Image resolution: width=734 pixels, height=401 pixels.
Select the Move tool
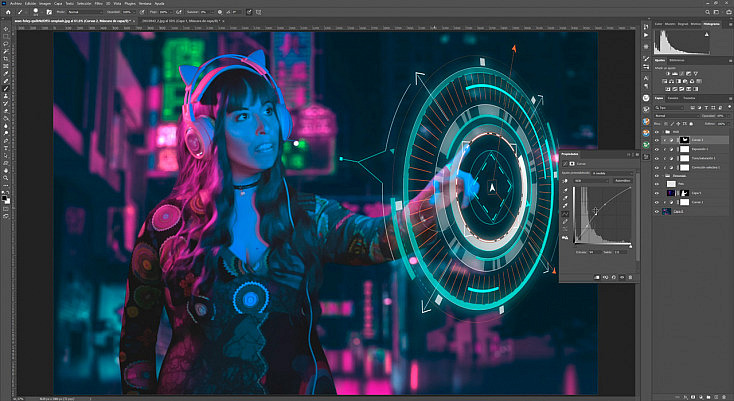[x=7, y=28]
